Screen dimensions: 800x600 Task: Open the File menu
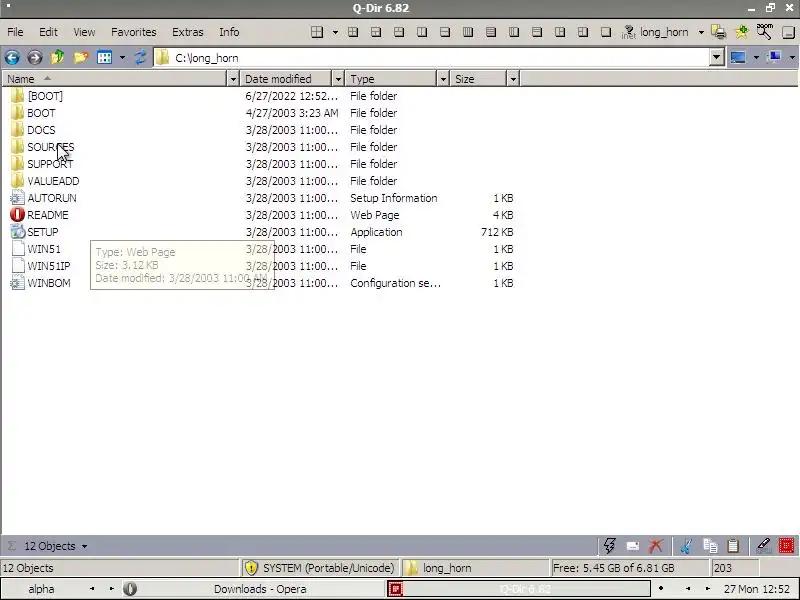click(15, 32)
